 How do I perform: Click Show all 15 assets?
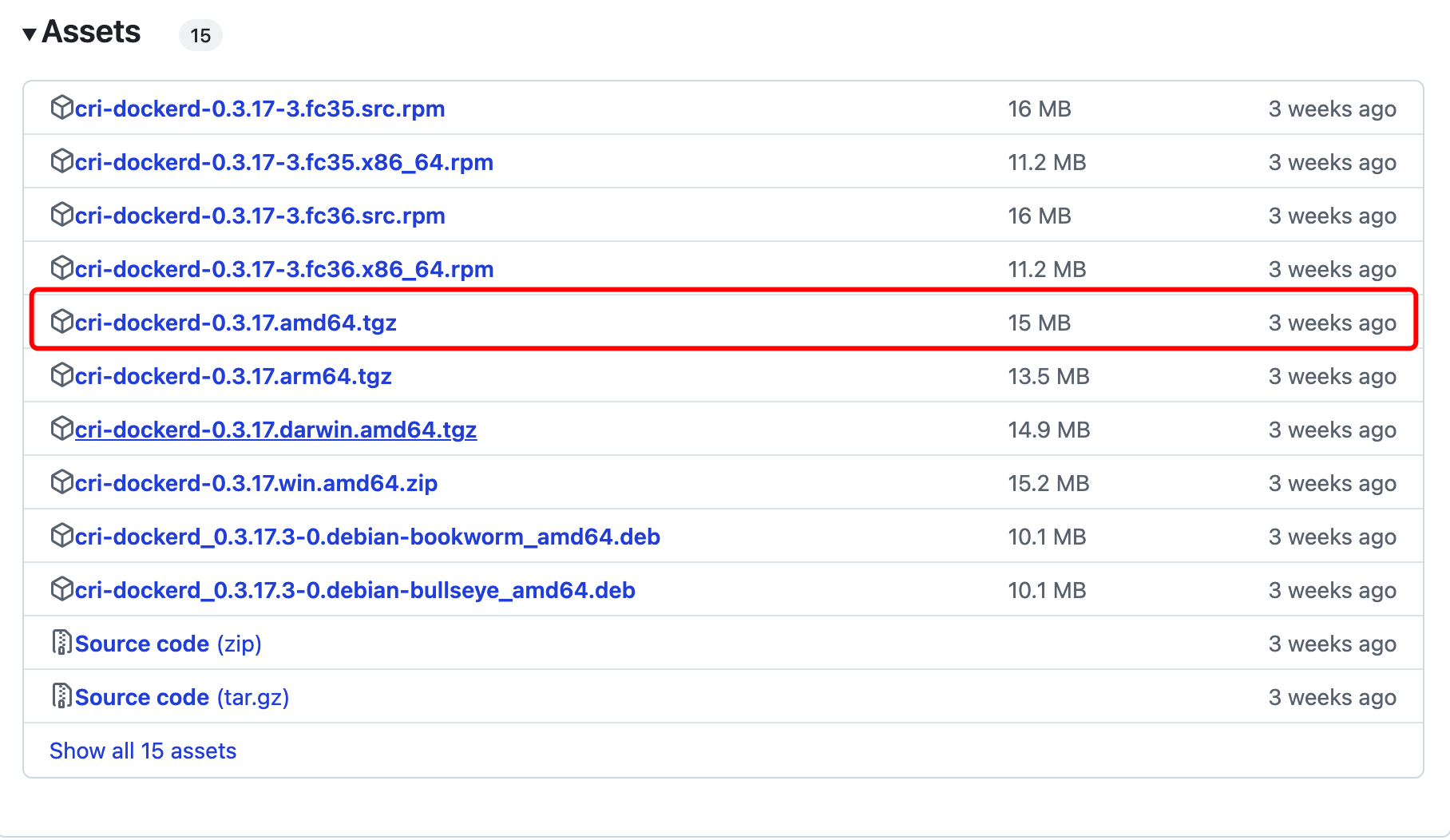143,751
